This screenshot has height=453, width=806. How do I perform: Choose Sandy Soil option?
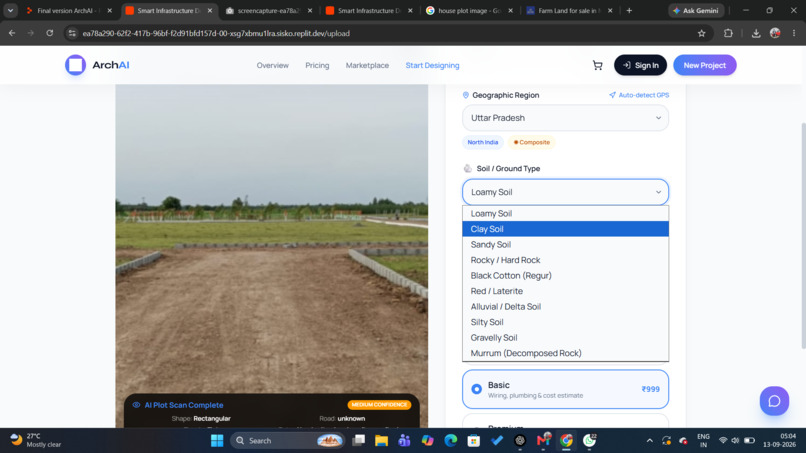565,244
